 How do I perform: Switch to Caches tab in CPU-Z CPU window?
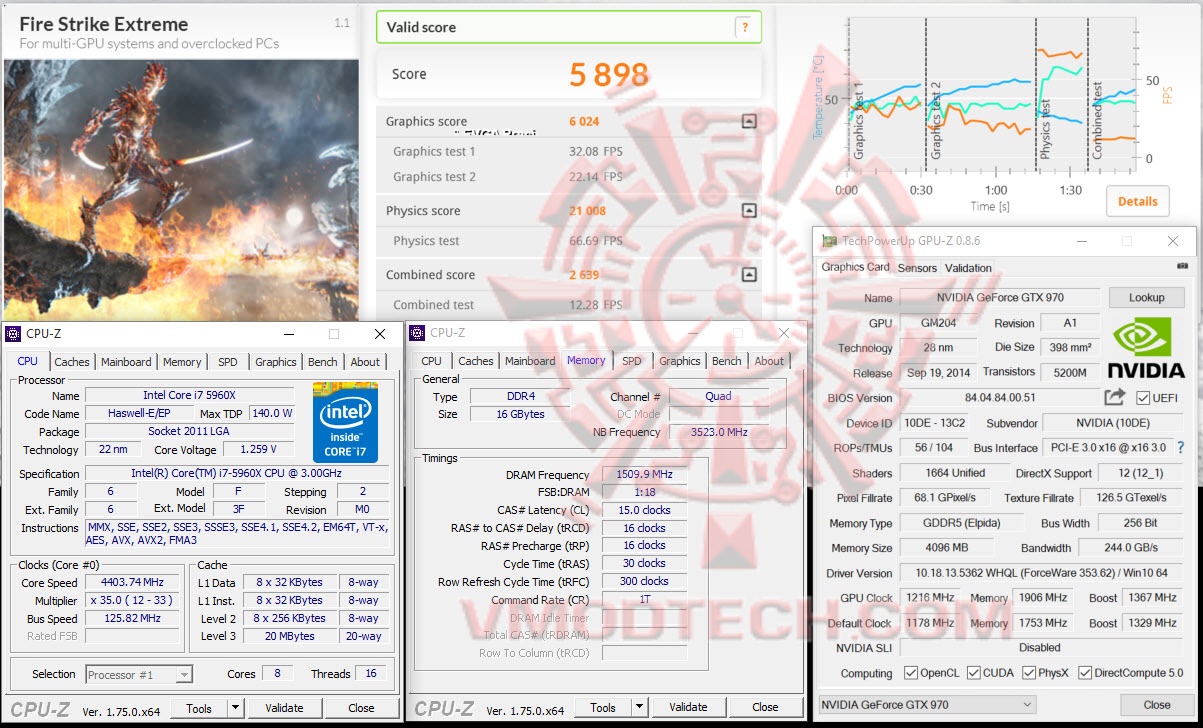[72, 362]
